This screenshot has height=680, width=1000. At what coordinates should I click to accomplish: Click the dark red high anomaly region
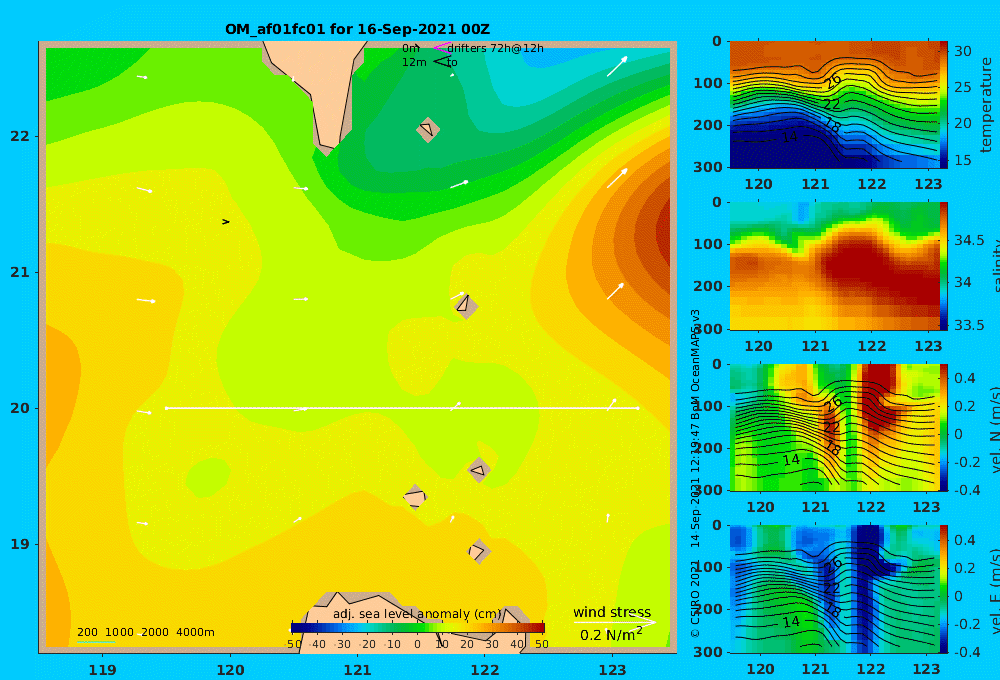tap(662, 226)
